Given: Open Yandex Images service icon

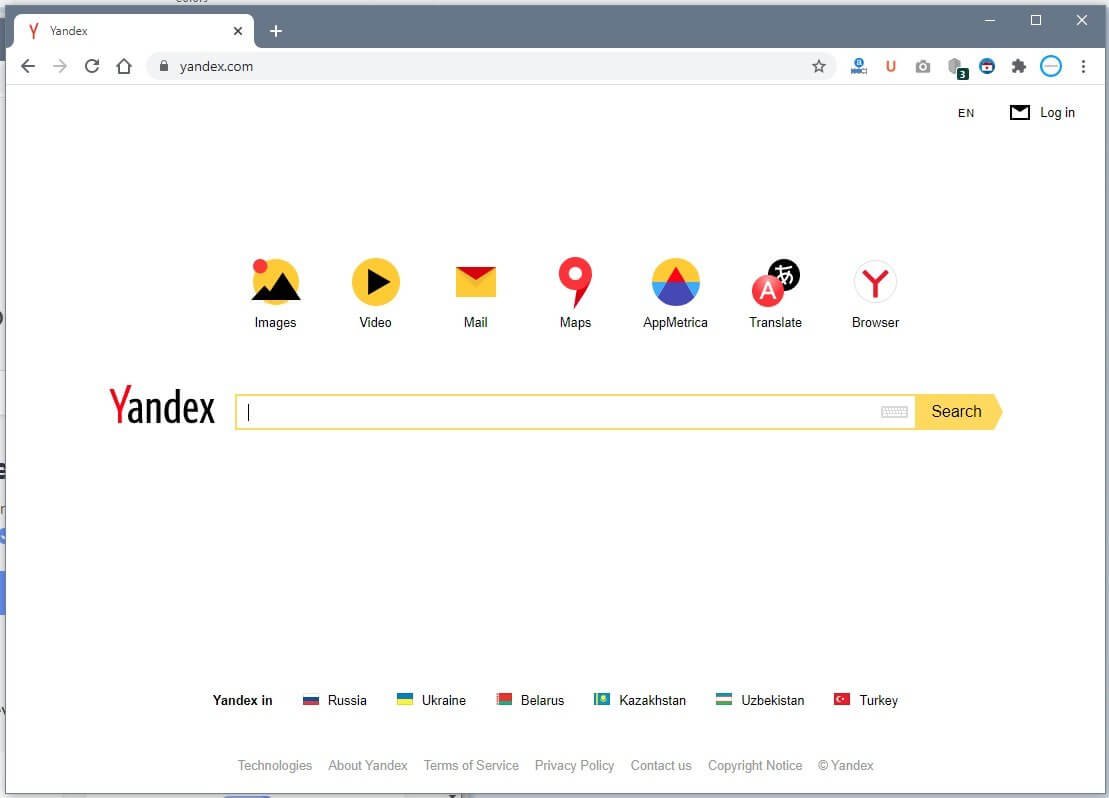Looking at the screenshot, I should (x=275, y=282).
